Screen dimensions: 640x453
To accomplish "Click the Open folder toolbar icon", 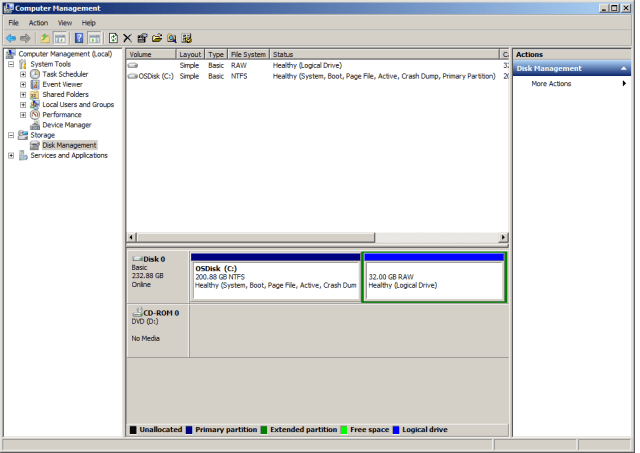I will [157, 38].
